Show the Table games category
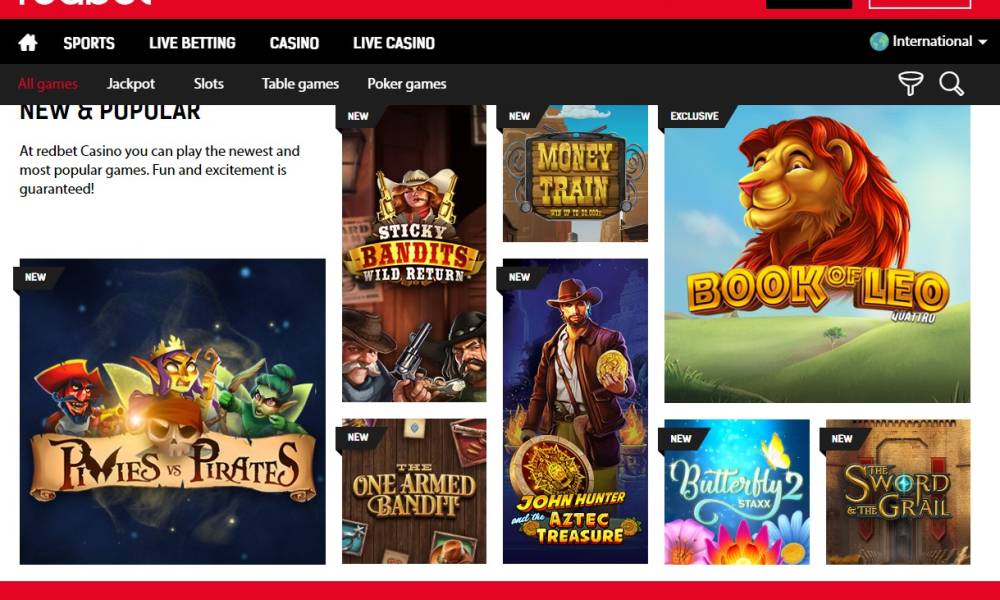Image resolution: width=1000 pixels, height=600 pixels. coord(300,84)
